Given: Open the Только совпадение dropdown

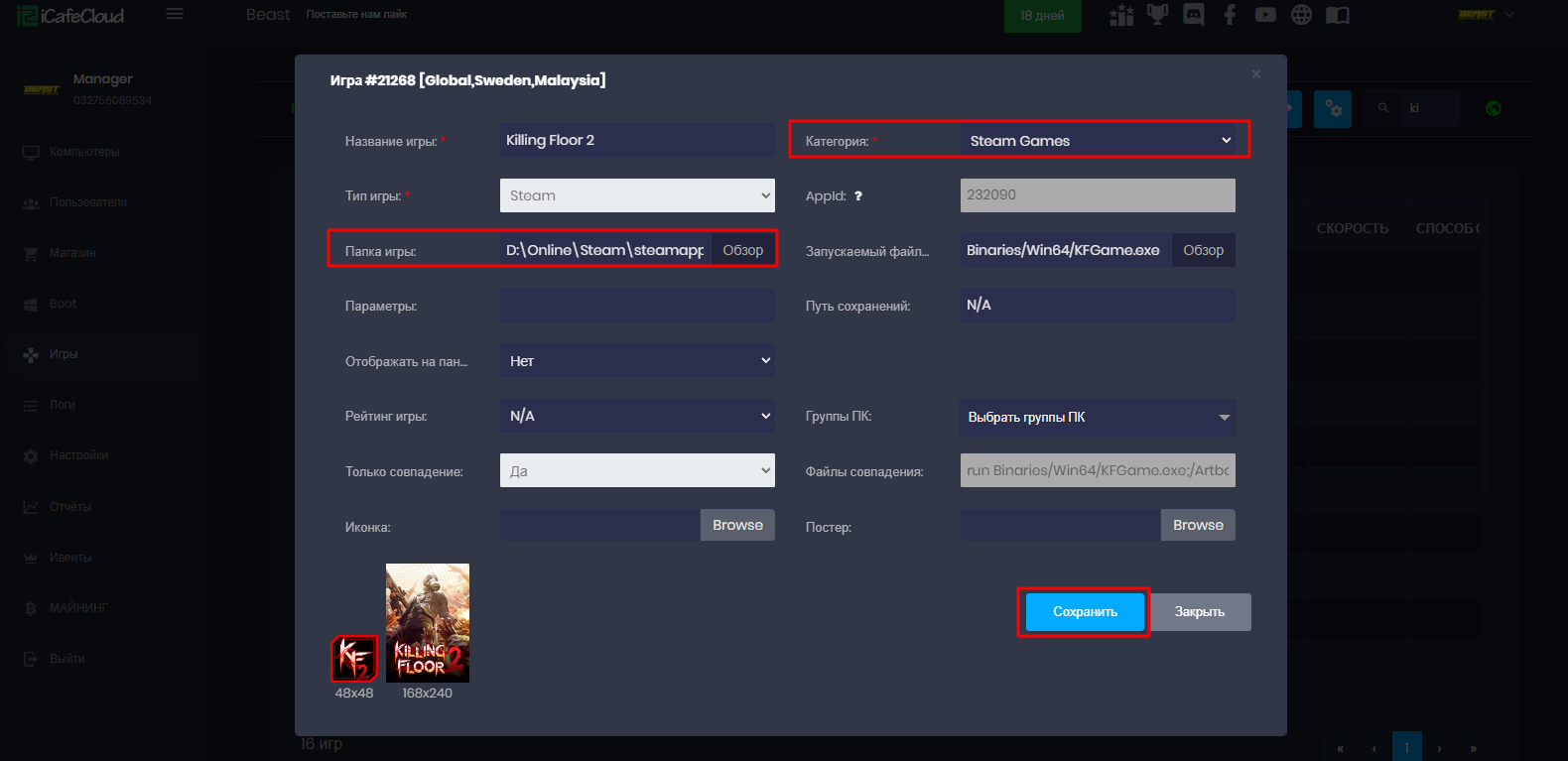Looking at the screenshot, I should pyautogui.click(x=637, y=470).
